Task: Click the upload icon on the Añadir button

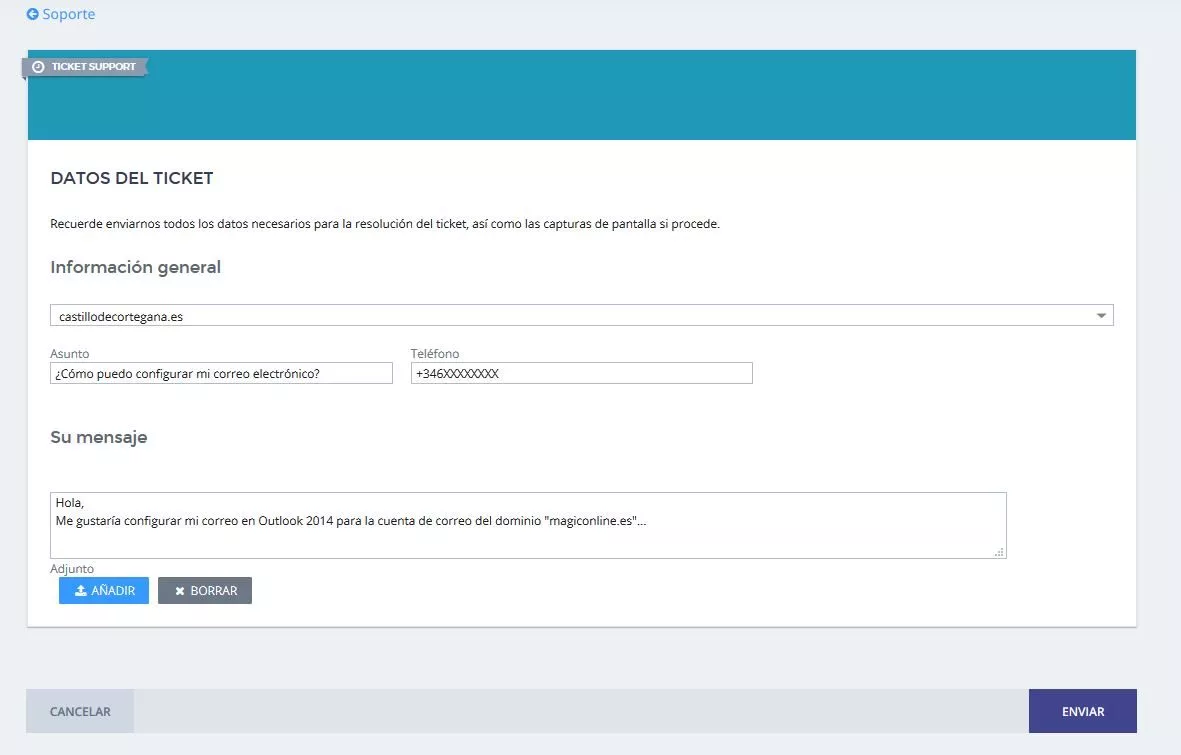Action: 81,591
